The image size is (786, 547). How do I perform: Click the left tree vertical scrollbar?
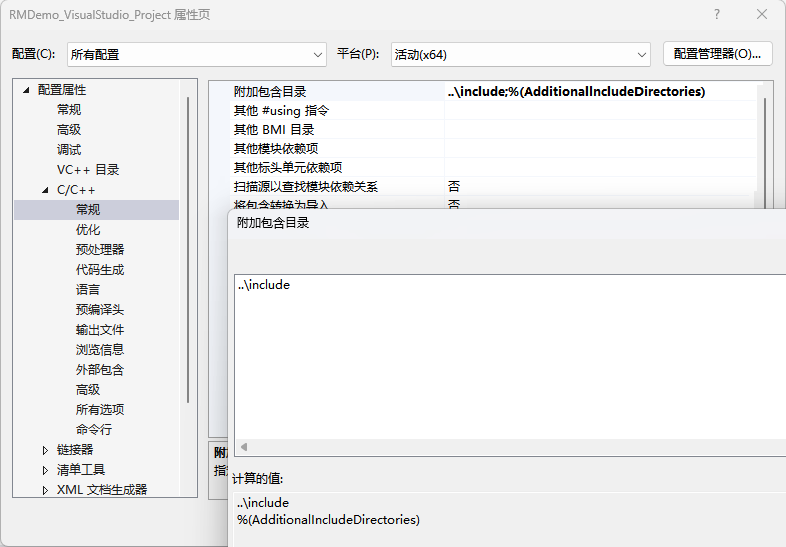(188, 250)
